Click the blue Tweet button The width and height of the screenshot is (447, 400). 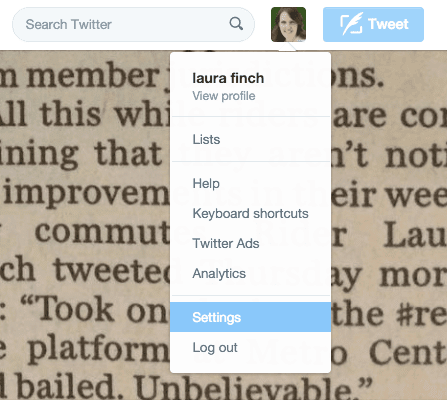tap(373, 24)
